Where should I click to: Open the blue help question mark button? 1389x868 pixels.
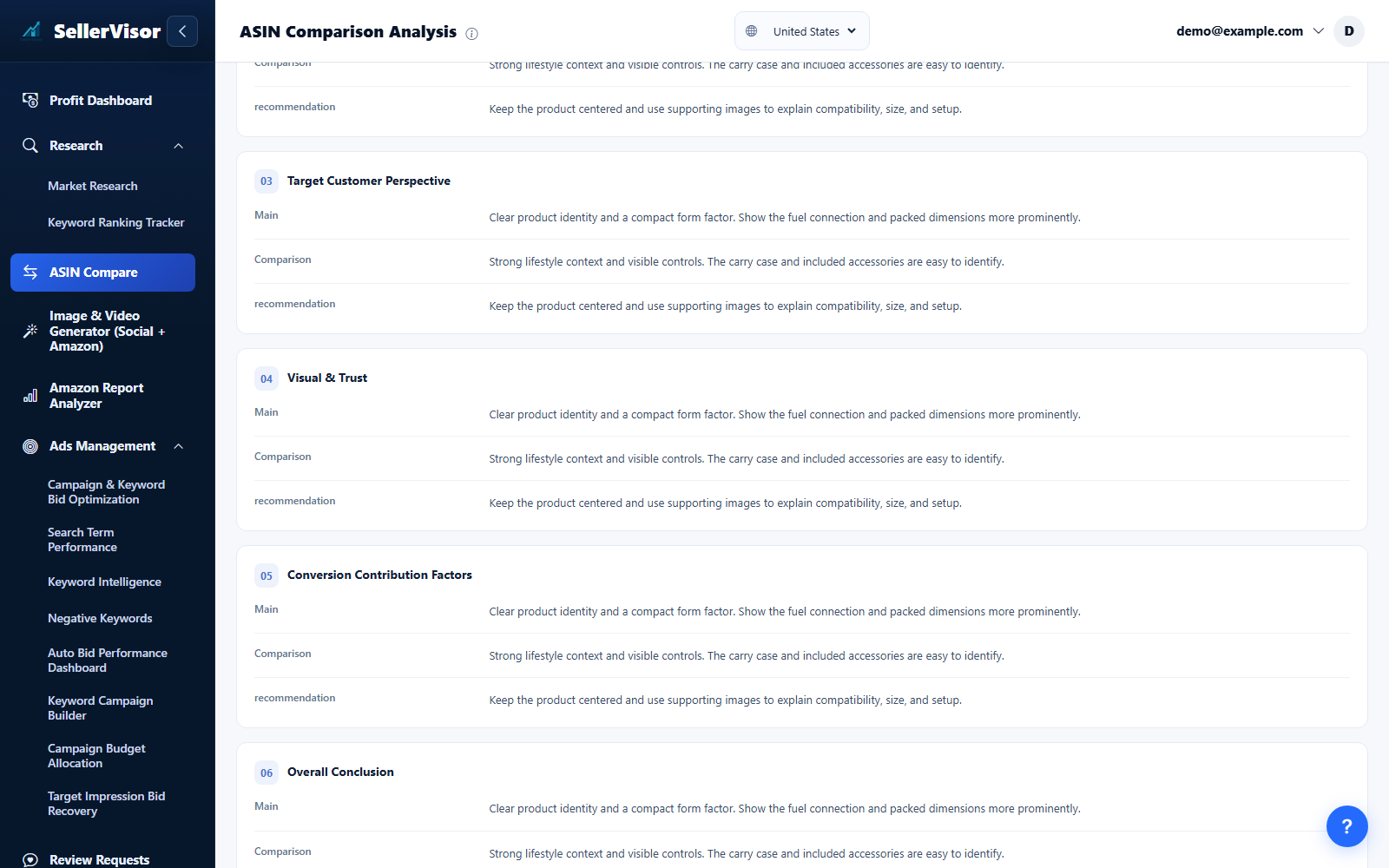coord(1346,826)
